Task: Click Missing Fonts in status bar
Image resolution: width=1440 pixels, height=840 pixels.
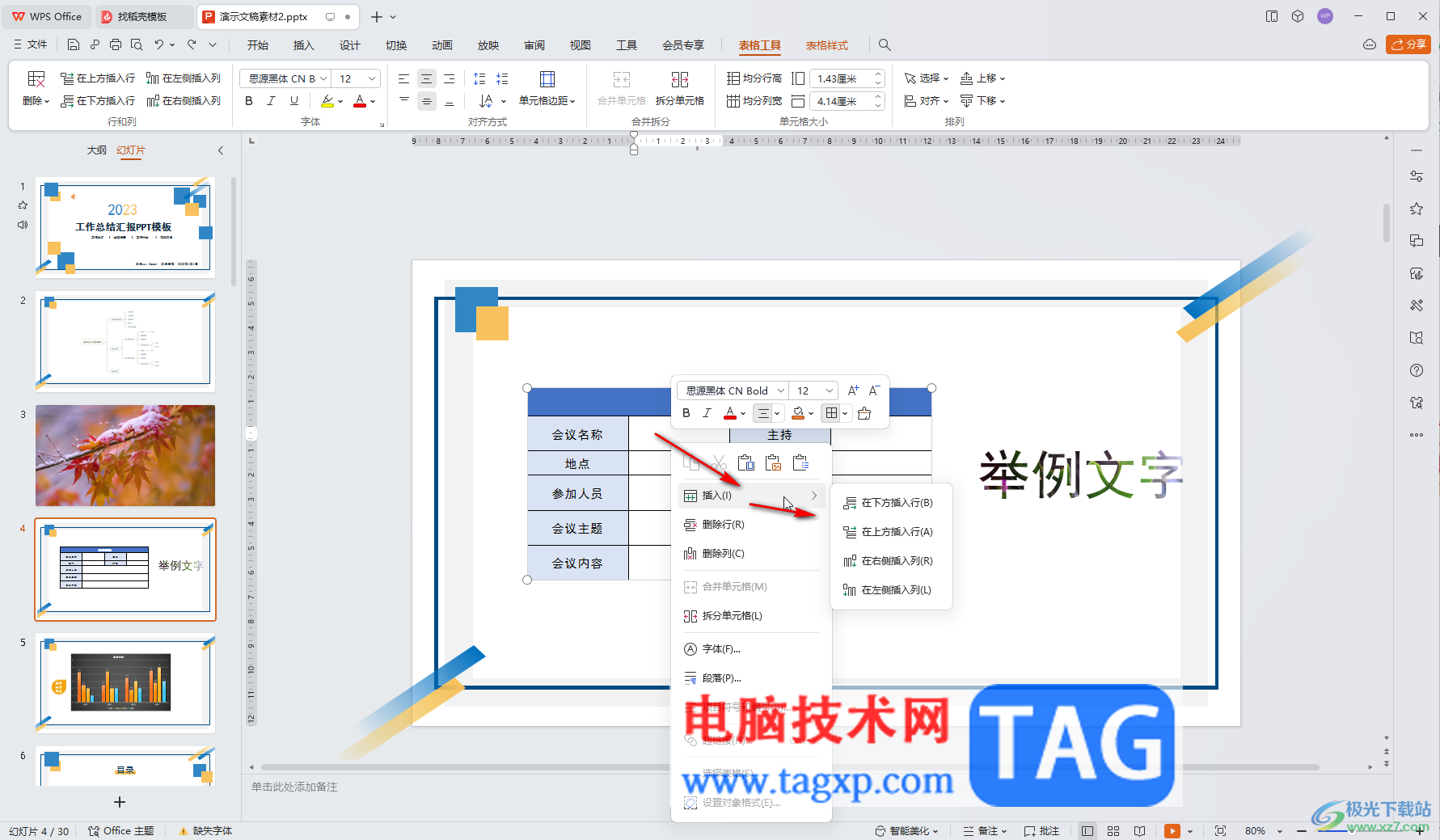Action: (206, 831)
